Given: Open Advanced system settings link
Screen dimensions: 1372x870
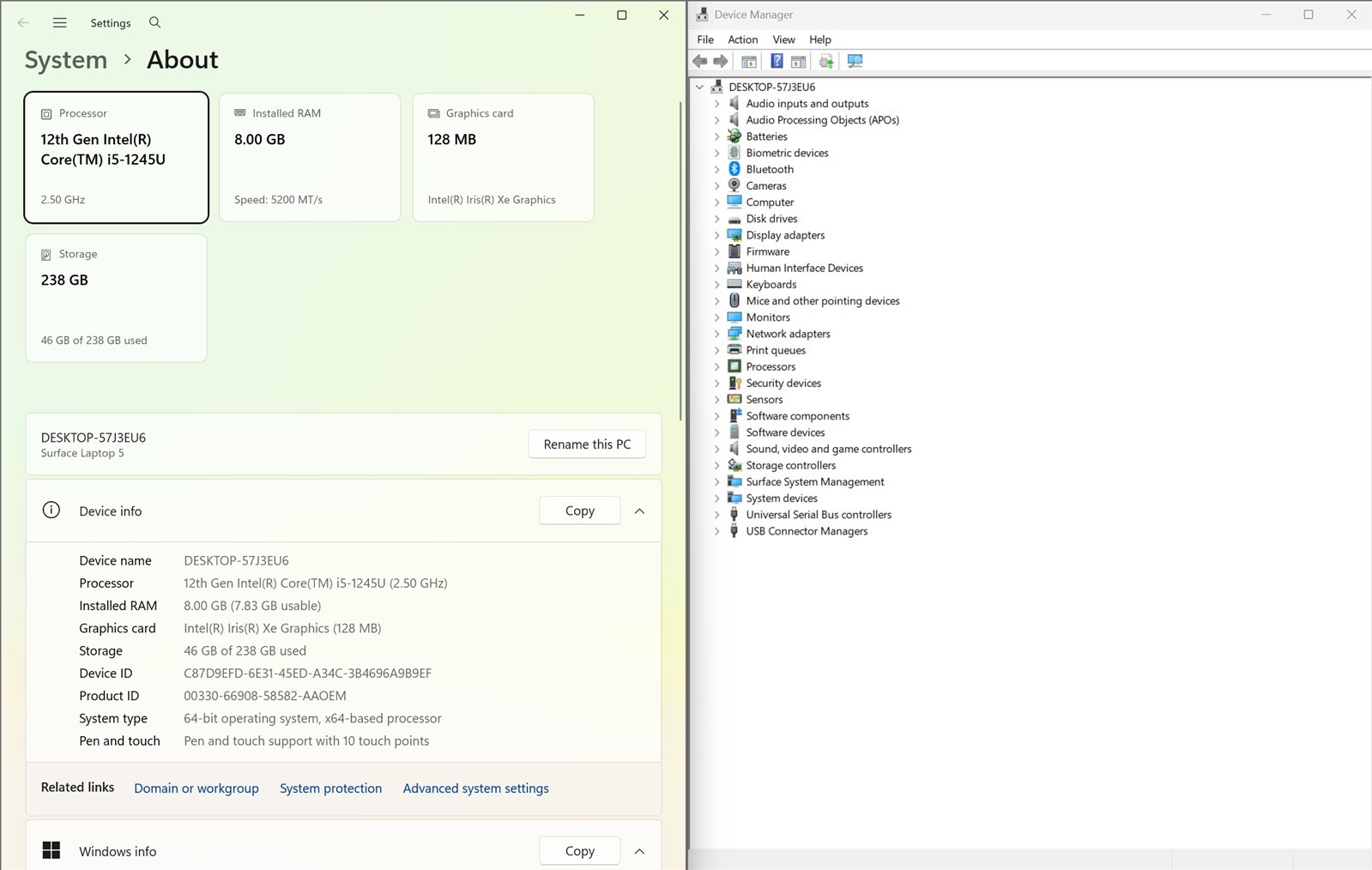Looking at the screenshot, I should pyautogui.click(x=475, y=788).
